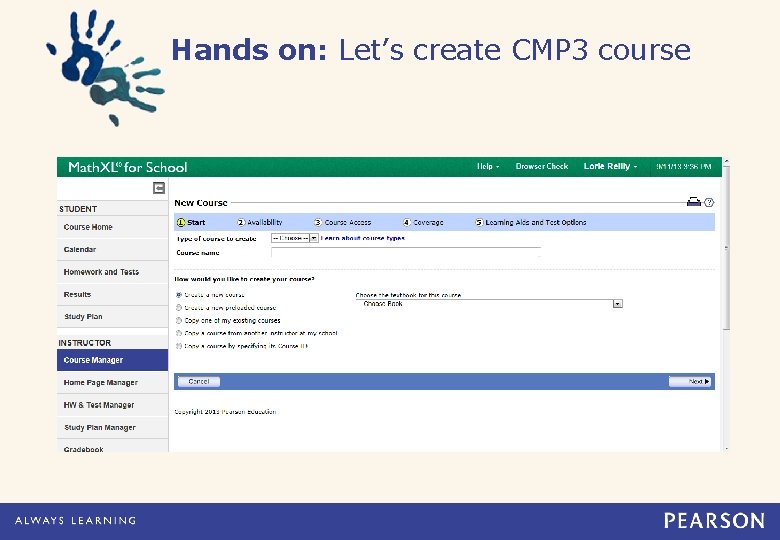Switch to step 2 Availability

(x=260, y=222)
